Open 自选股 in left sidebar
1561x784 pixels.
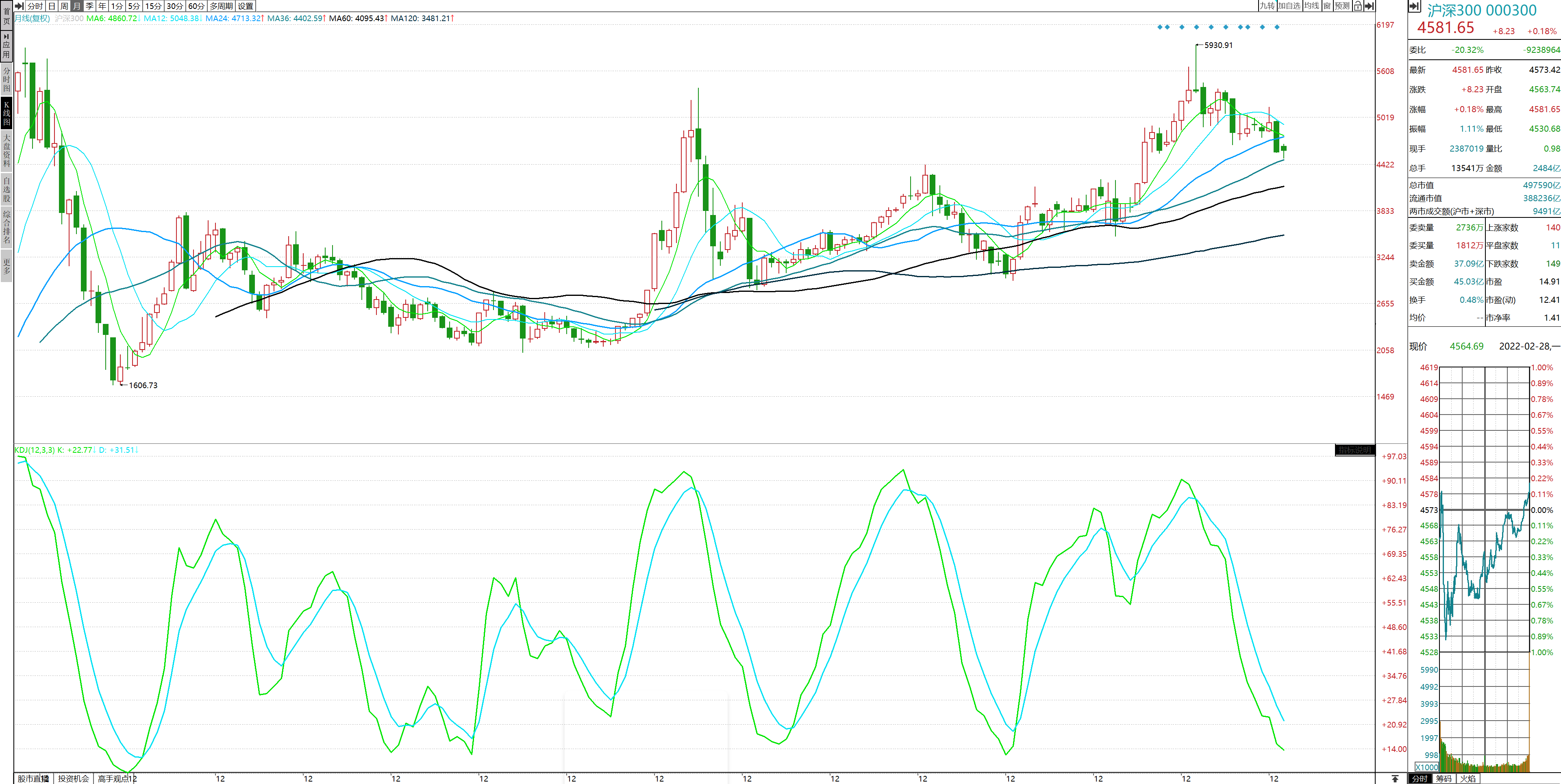[7, 190]
